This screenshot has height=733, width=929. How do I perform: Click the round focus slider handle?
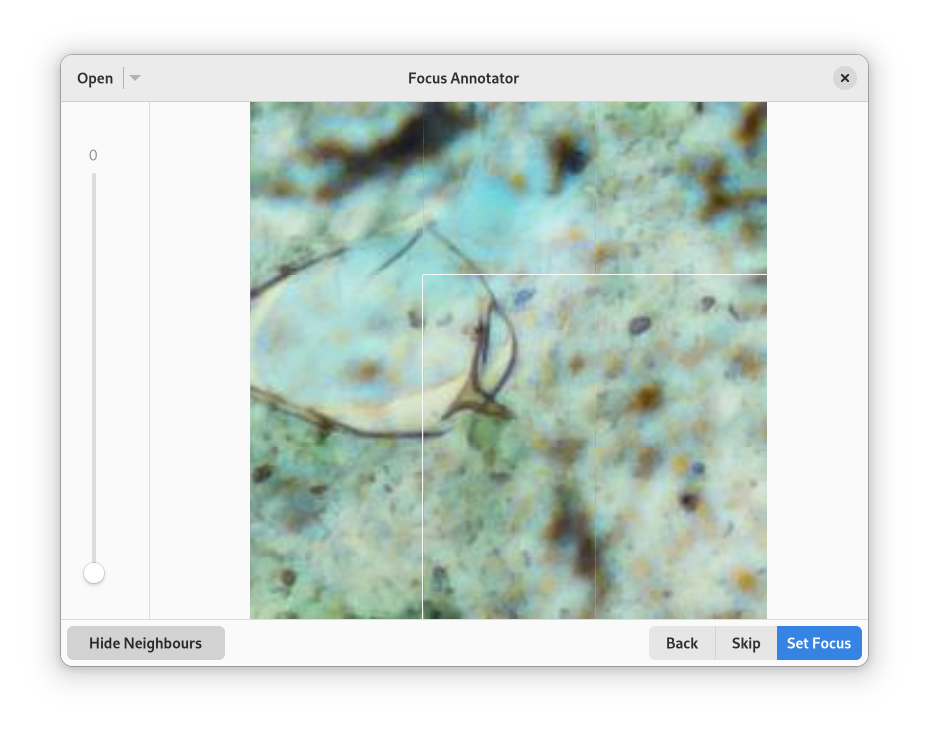coord(94,573)
